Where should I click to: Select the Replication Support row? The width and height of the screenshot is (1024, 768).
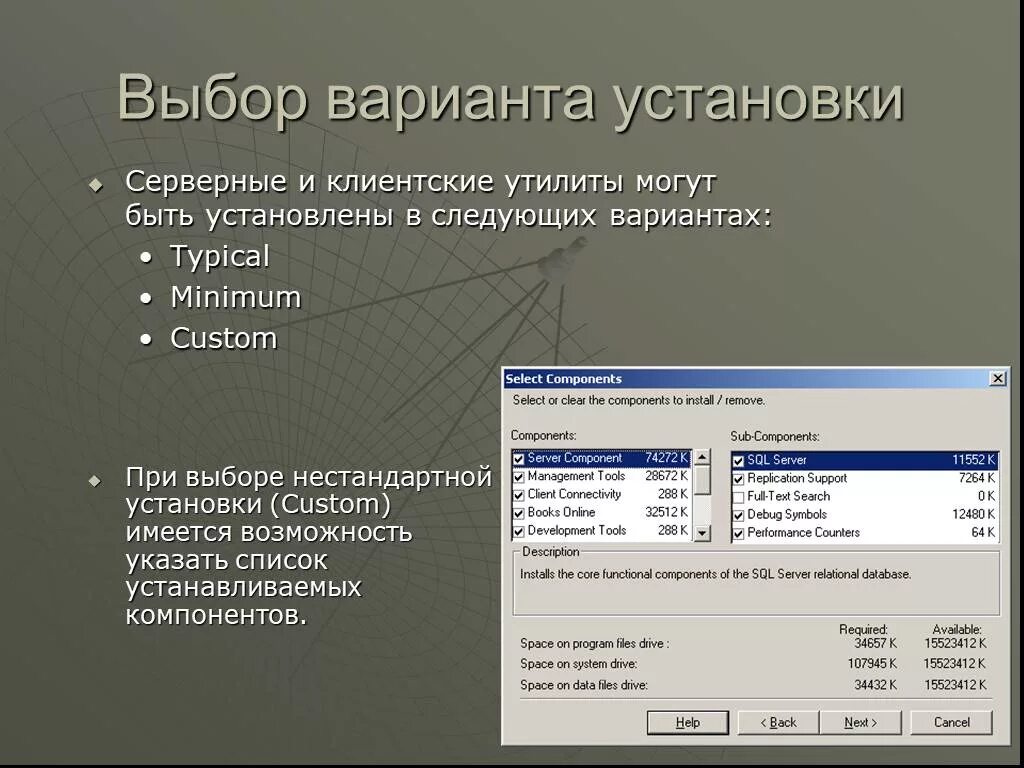(x=865, y=479)
